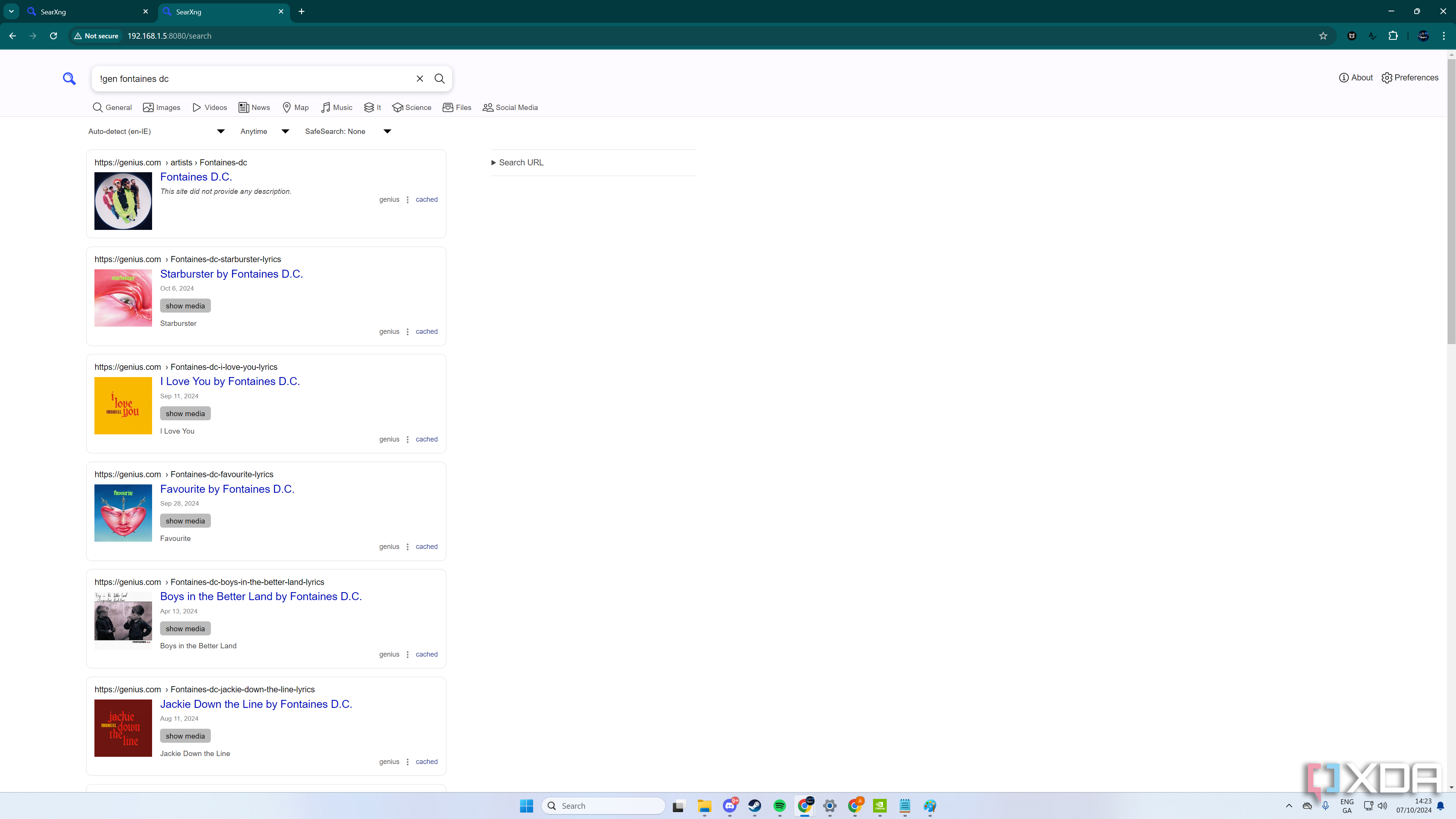Reload the current page
1456x819 pixels.
(54, 36)
